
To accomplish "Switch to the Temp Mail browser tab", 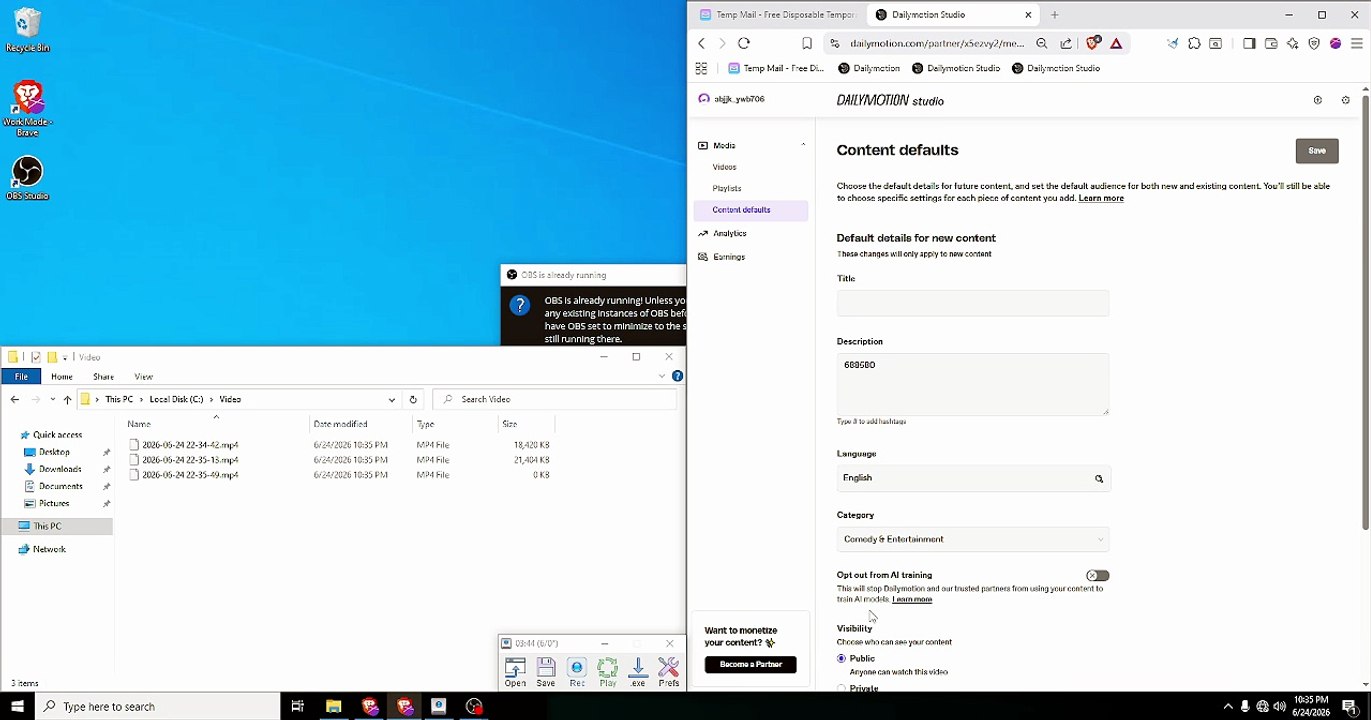I will click(x=777, y=15).
